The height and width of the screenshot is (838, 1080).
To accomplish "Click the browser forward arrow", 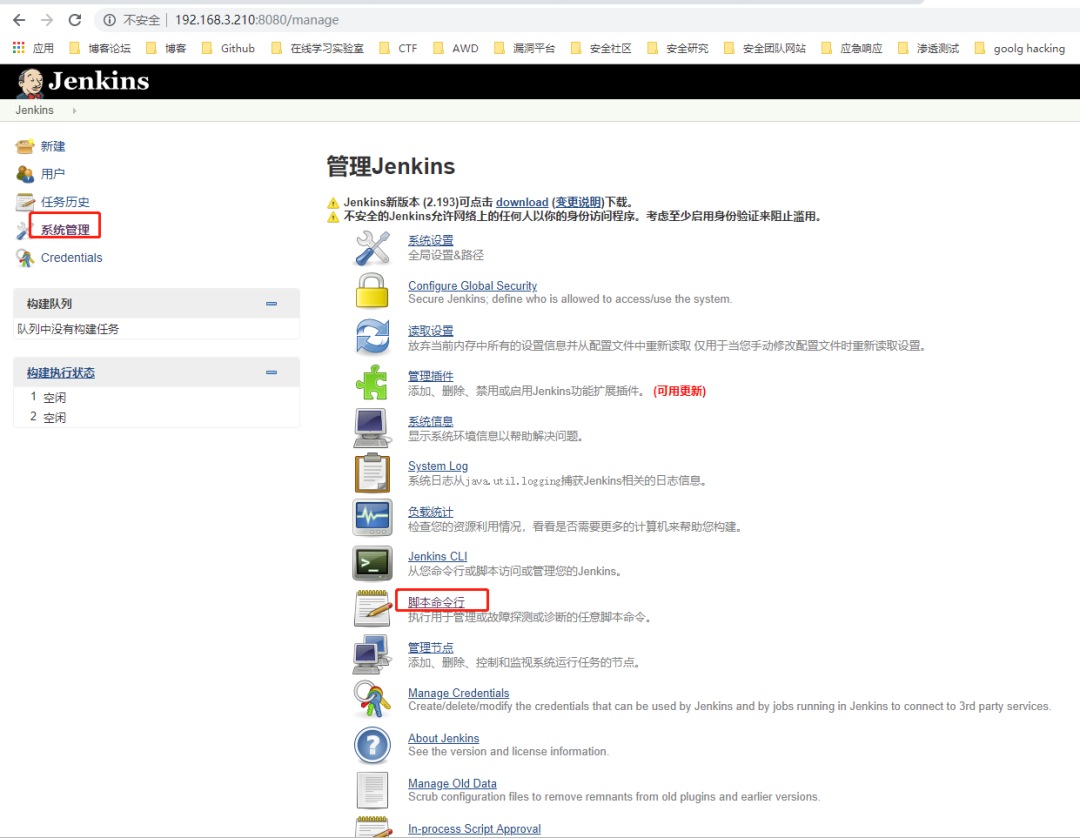I will 47,20.
